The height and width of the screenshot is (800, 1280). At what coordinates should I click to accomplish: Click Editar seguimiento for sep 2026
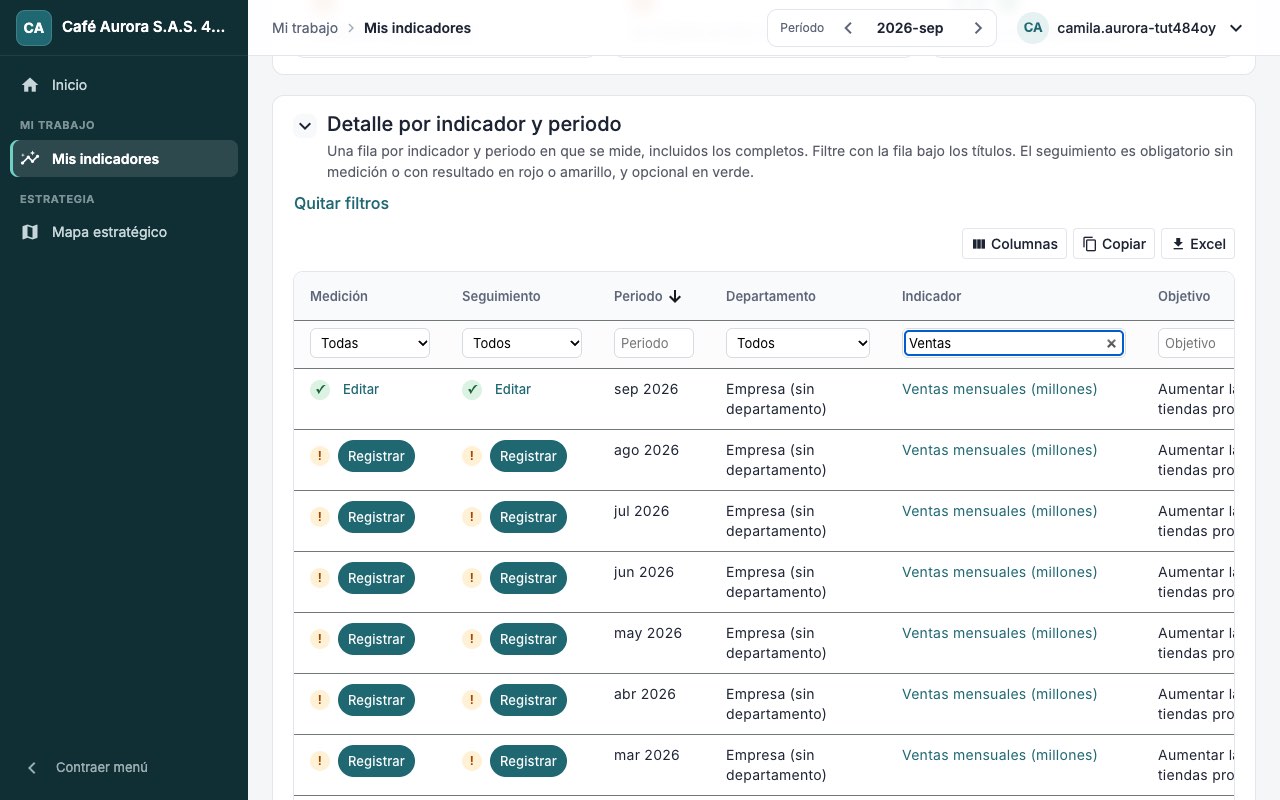click(513, 389)
